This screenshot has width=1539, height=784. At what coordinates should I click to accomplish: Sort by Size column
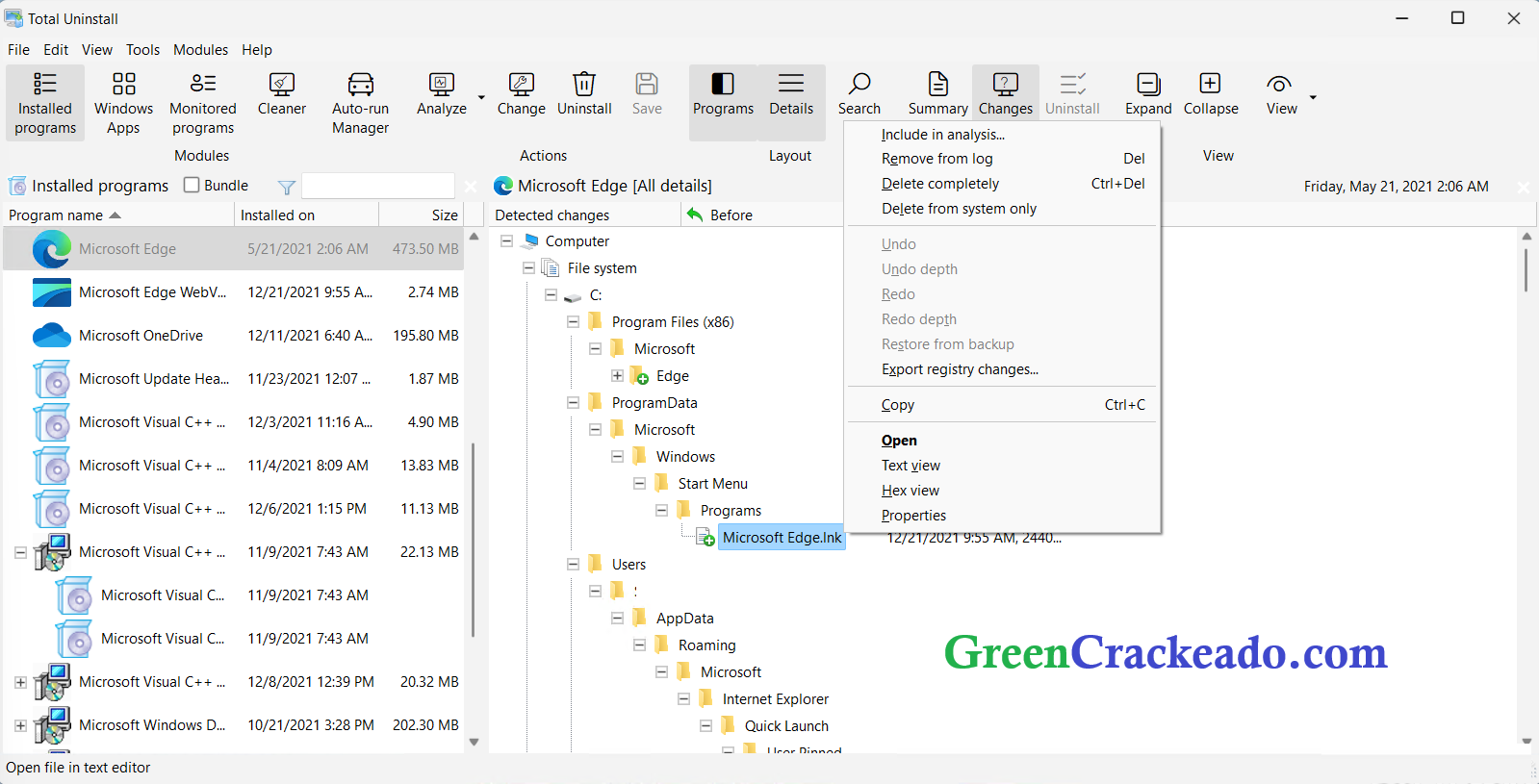(422, 215)
